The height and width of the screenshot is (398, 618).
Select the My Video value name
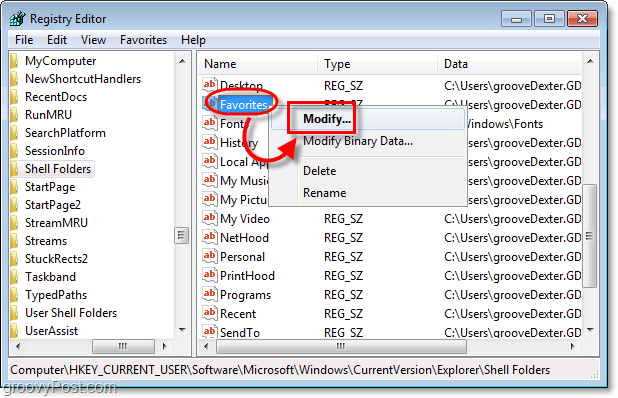[x=245, y=219]
